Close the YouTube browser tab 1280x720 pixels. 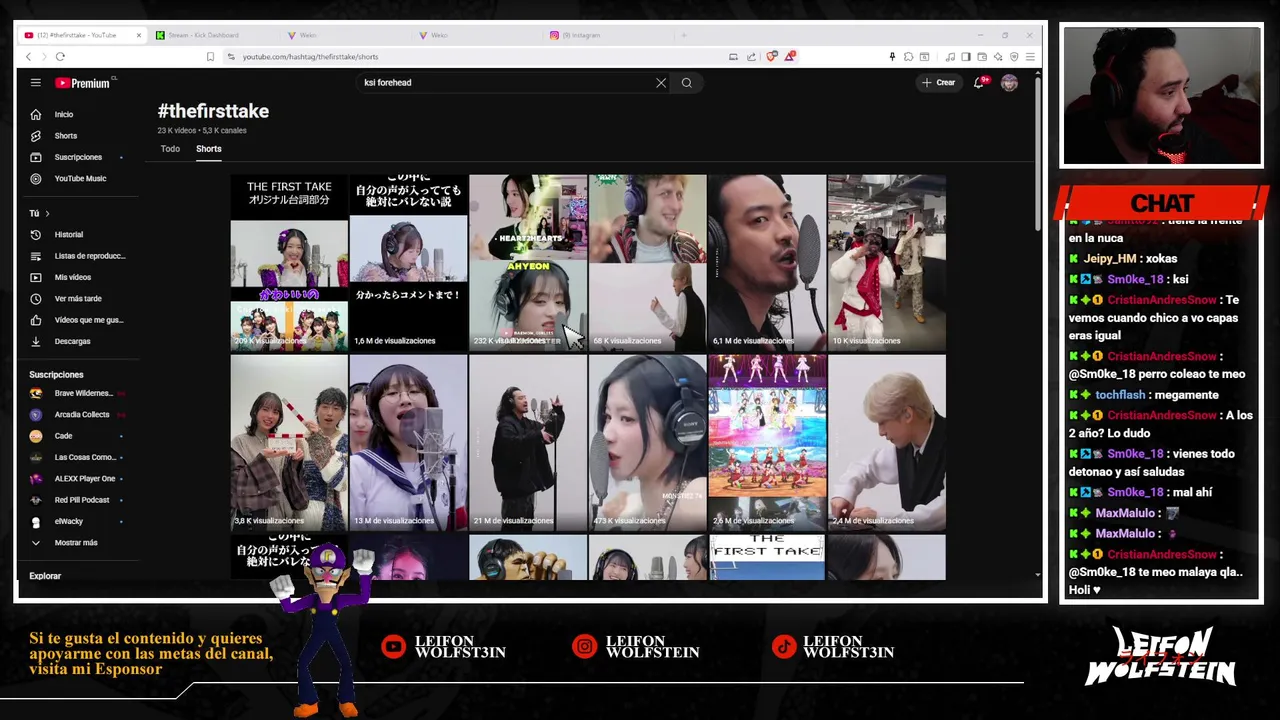coord(139,35)
